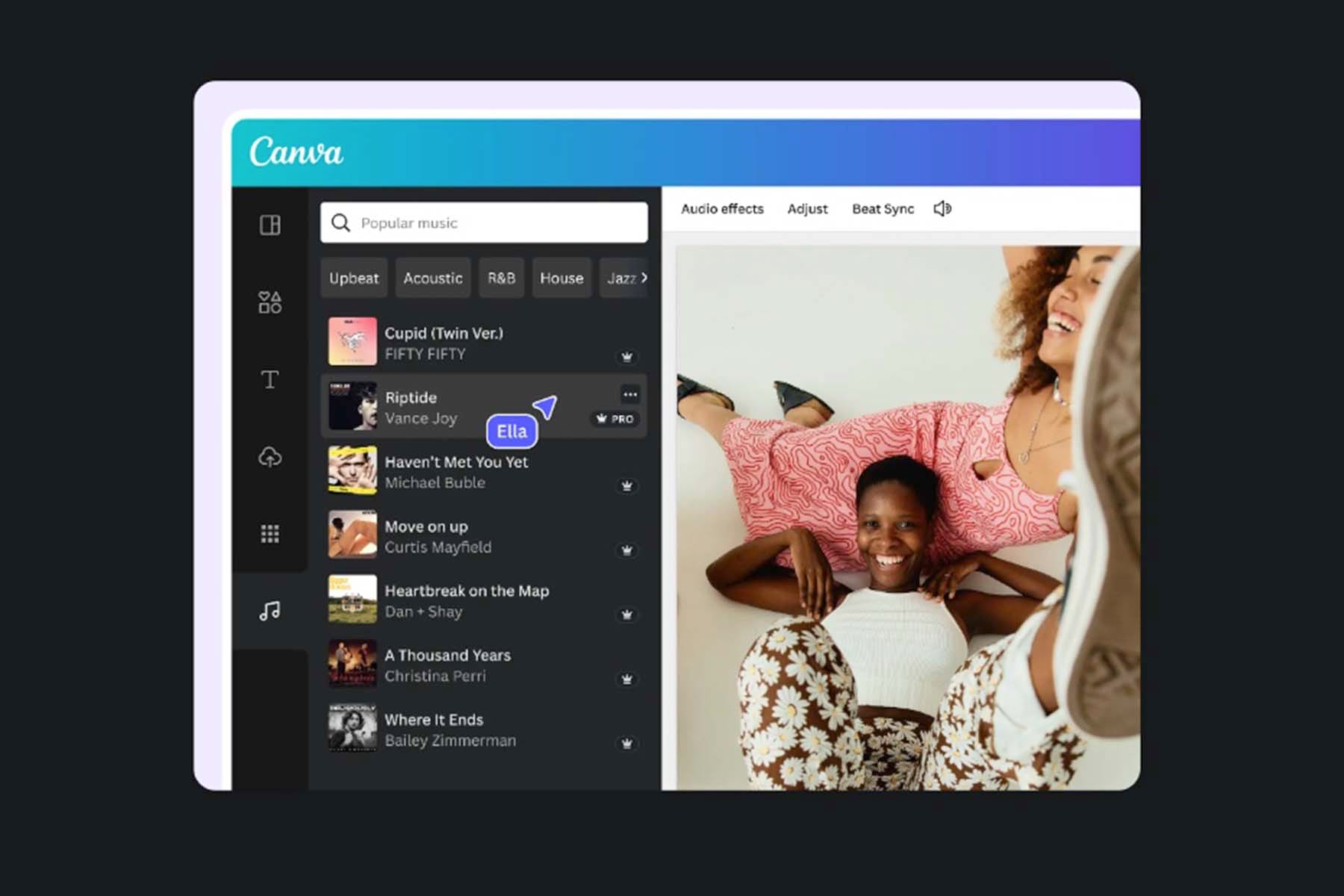Select the Text tool in sidebar
Image resolution: width=1344 pixels, height=896 pixels.
[270, 379]
